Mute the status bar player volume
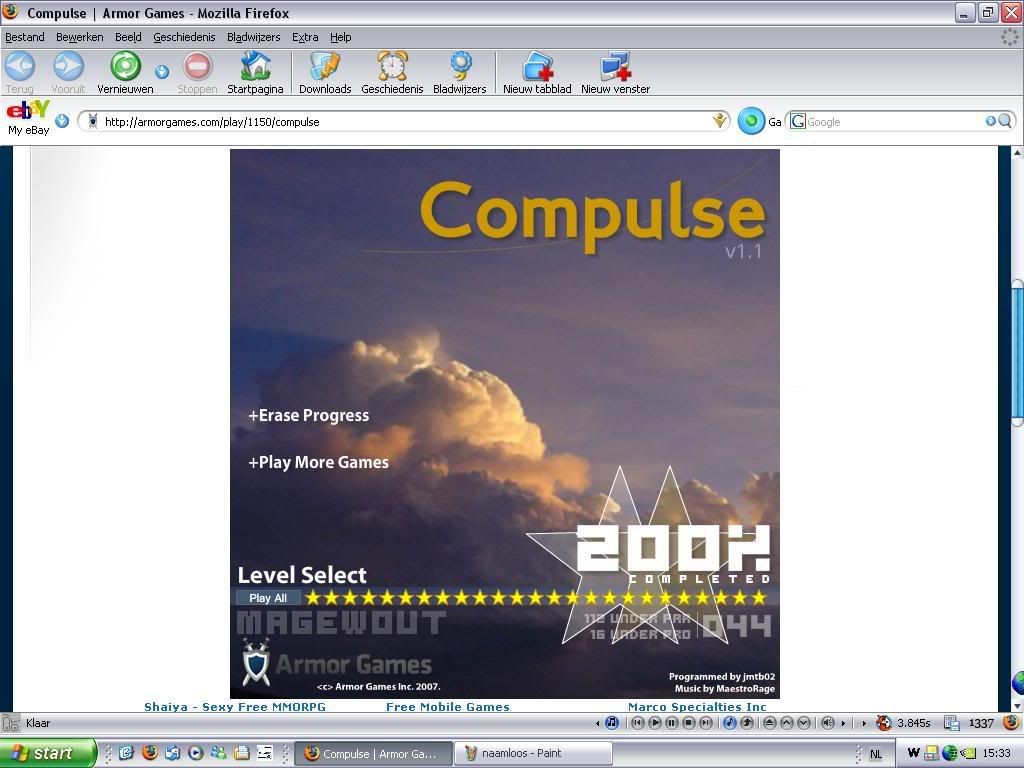This screenshot has height=768, width=1024. (827, 723)
